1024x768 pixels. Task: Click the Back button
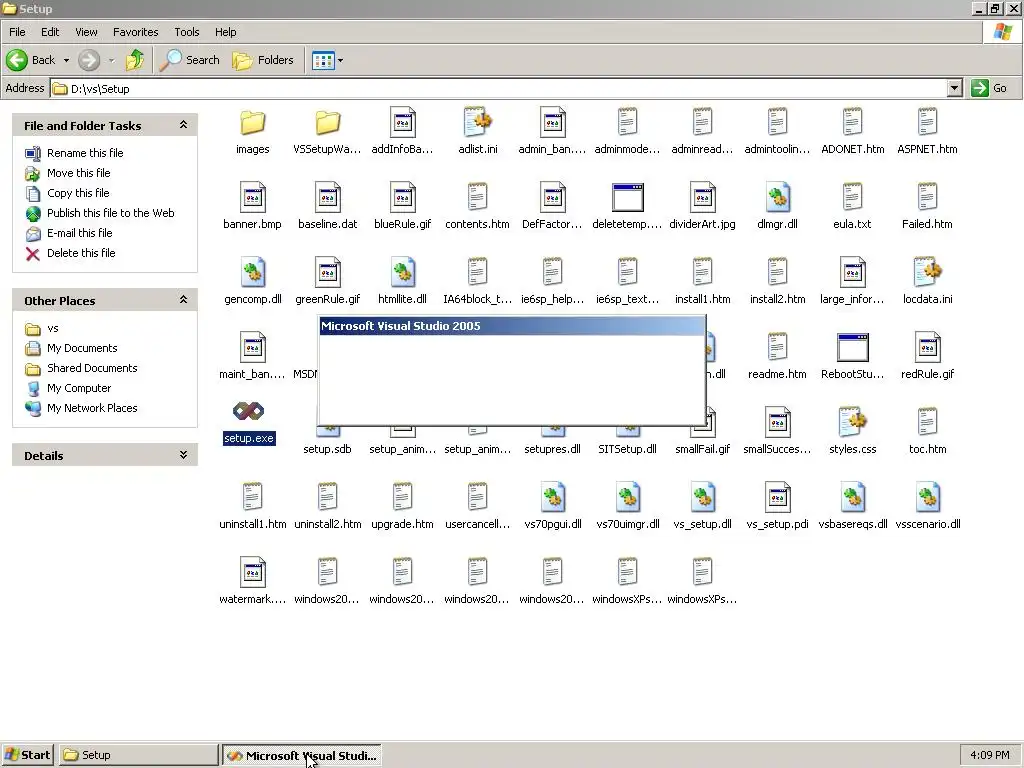[31, 60]
